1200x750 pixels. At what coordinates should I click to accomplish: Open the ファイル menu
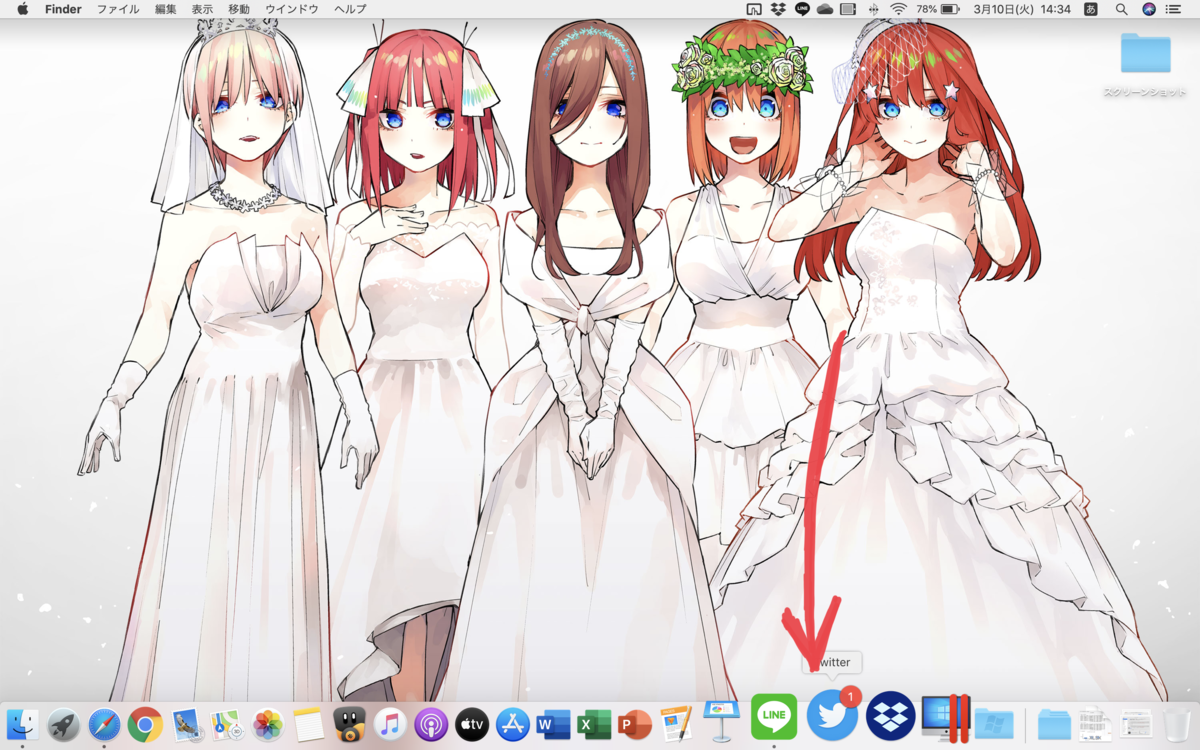point(118,9)
